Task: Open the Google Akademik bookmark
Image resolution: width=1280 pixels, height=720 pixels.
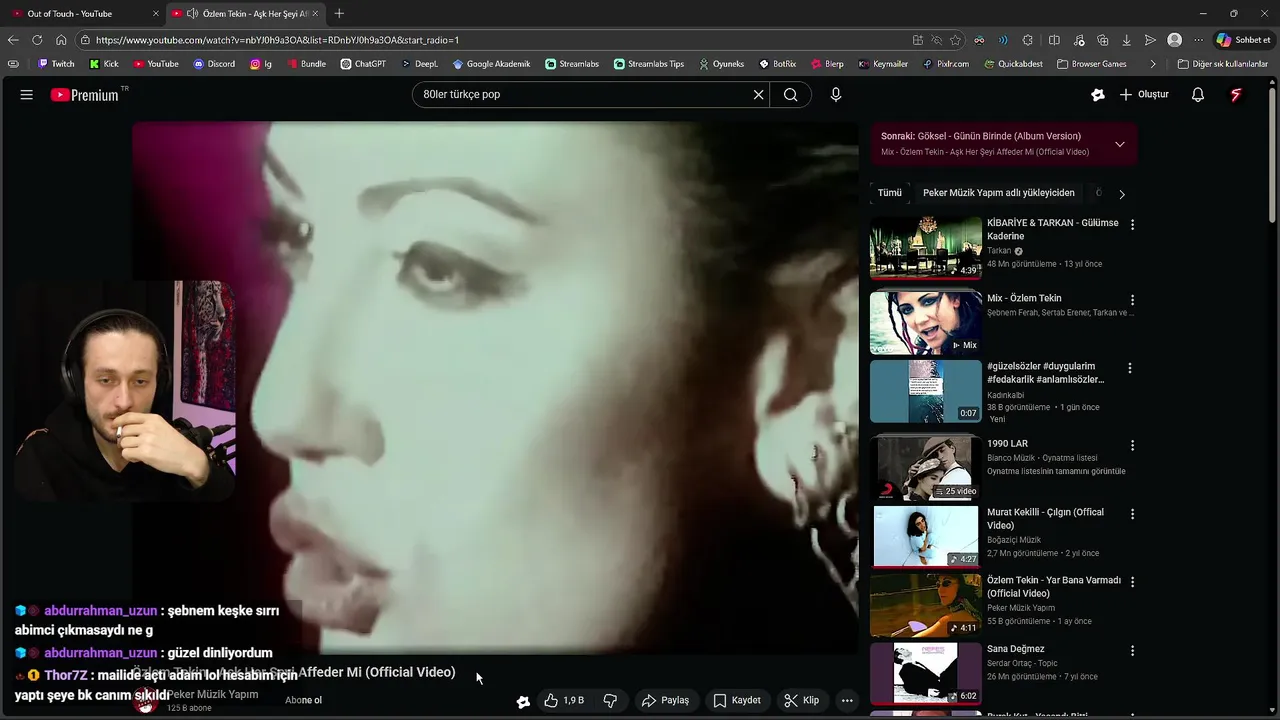Action: click(x=491, y=64)
